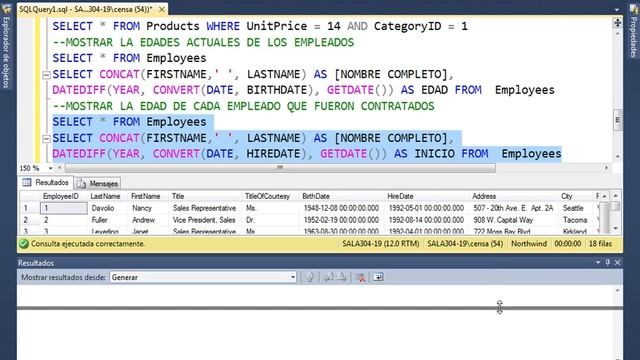The width and height of the screenshot is (640, 360).
Task: Toggle word wrap in the output panel
Action: pyautogui.click(x=378, y=277)
